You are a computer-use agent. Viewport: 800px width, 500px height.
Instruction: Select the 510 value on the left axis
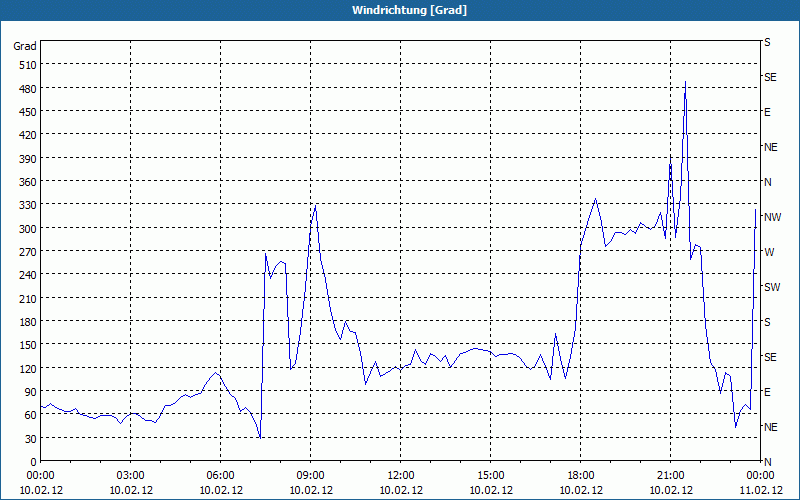click(x=28, y=65)
